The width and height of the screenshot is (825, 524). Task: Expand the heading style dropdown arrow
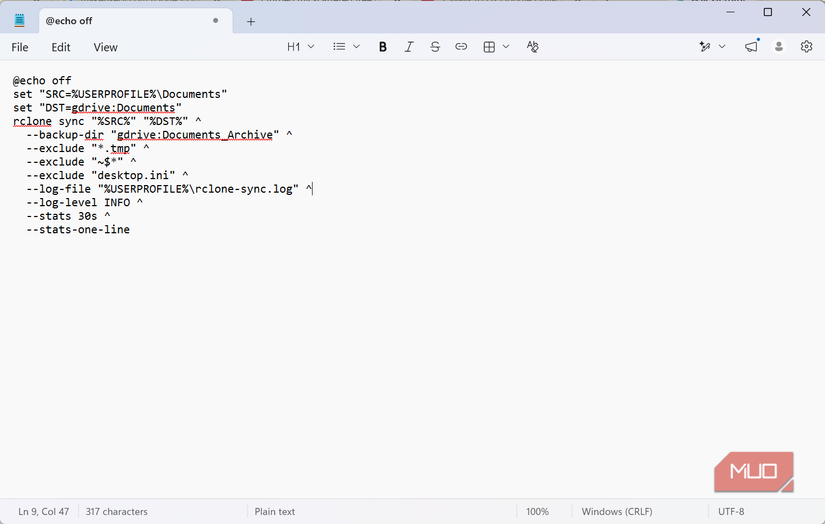(311, 47)
